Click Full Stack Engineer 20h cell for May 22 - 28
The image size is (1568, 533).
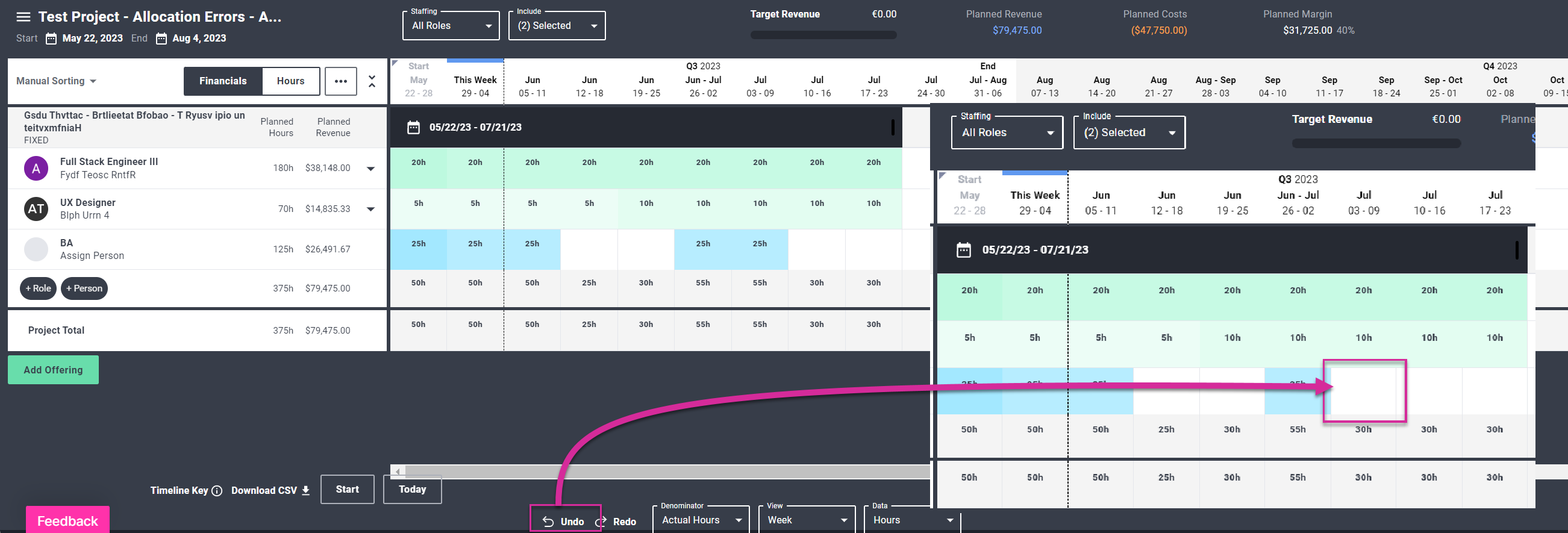coord(418,169)
